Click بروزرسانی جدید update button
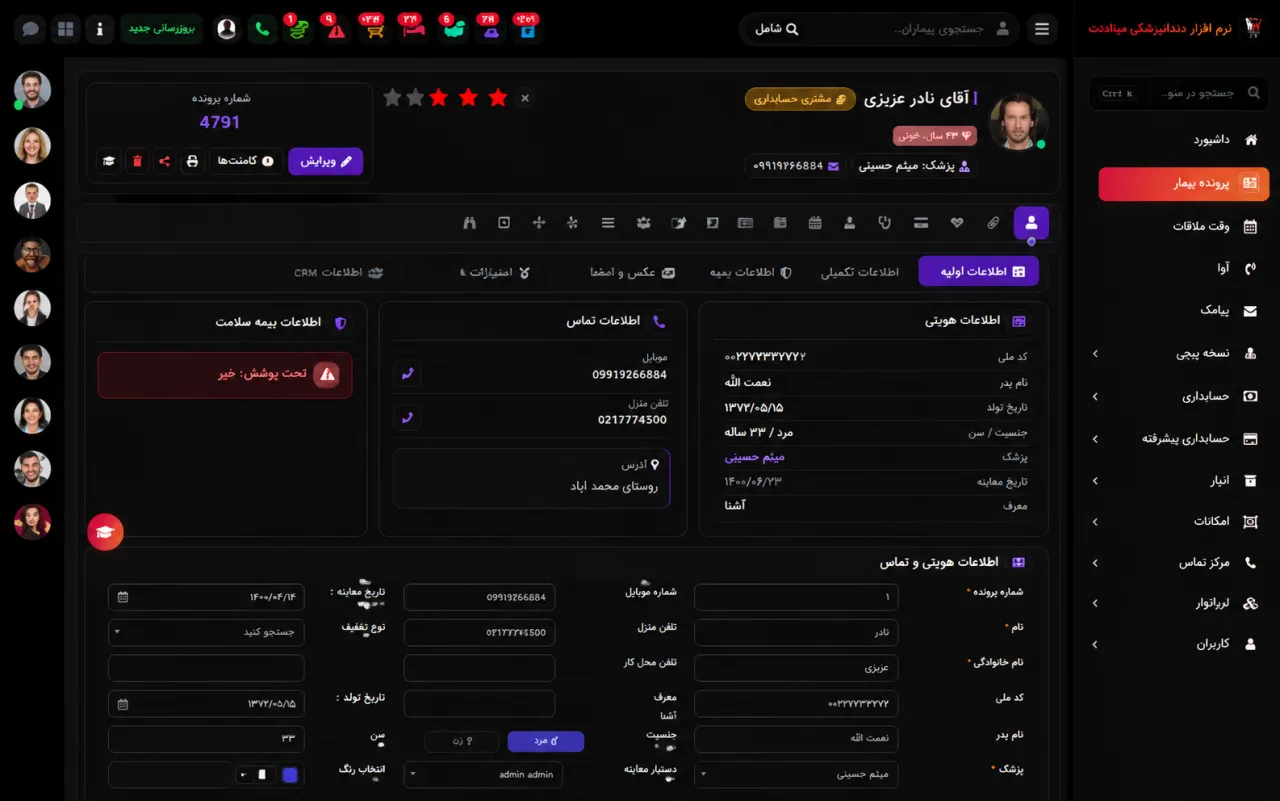The height and width of the screenshot is (801, 1280). click(162, 29)
